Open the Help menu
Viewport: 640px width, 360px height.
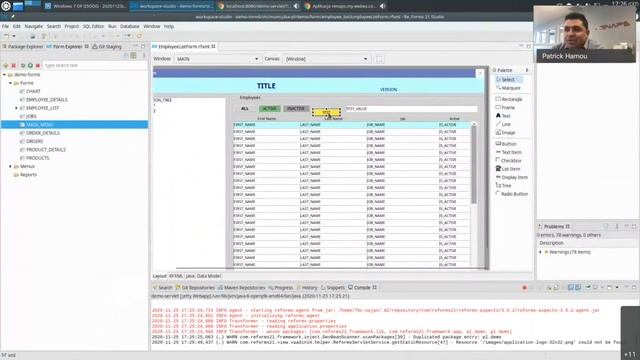coord(169,26)
